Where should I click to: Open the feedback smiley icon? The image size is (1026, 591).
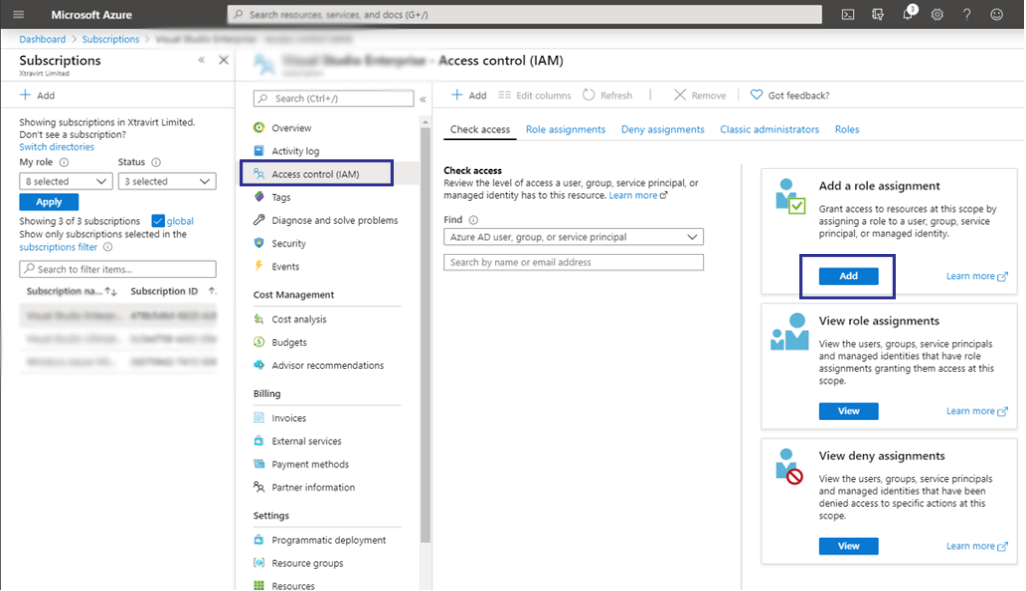[x=997, y=14]
